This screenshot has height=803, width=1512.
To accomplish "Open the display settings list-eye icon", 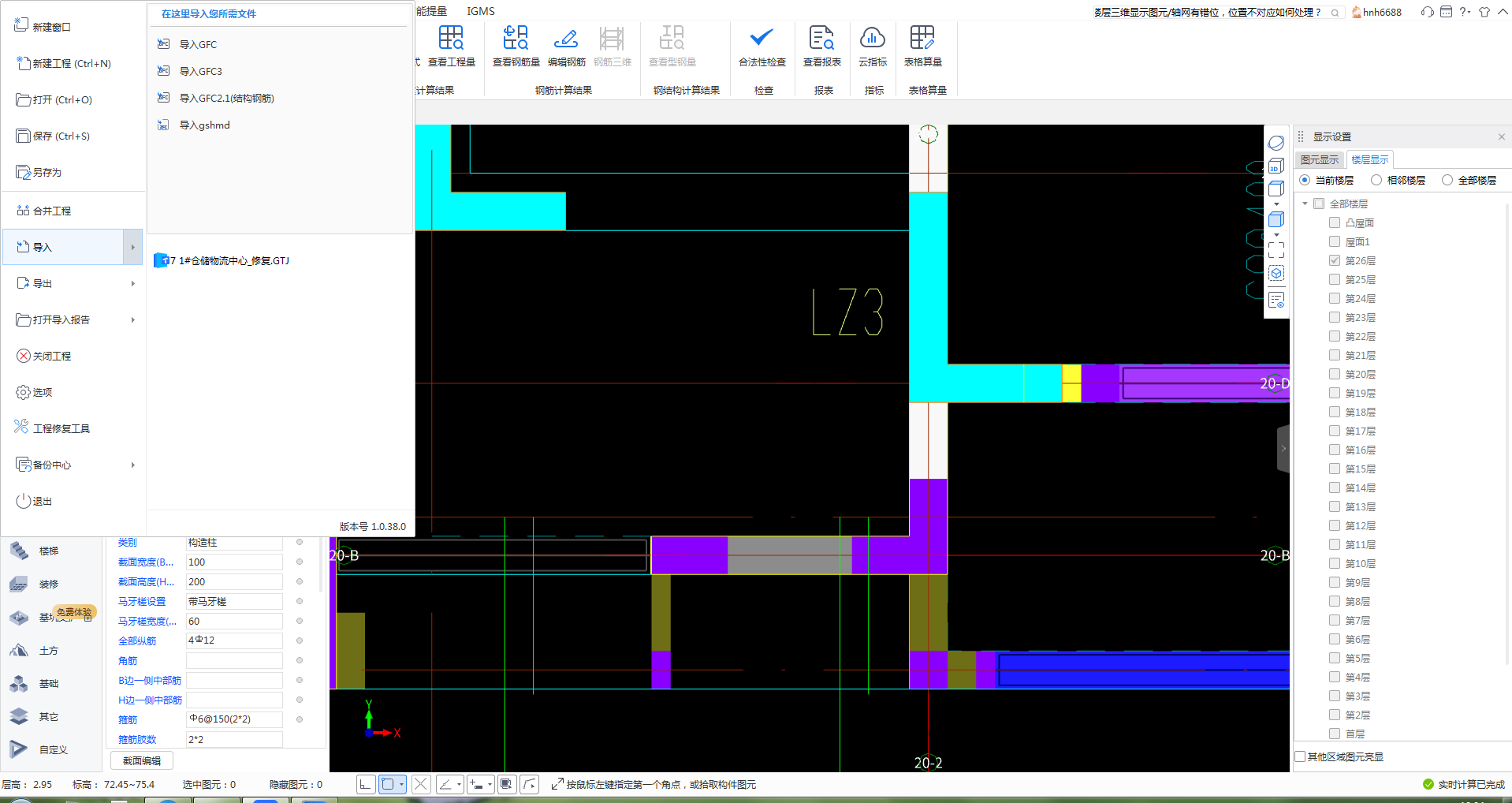I will (1276, 300).
